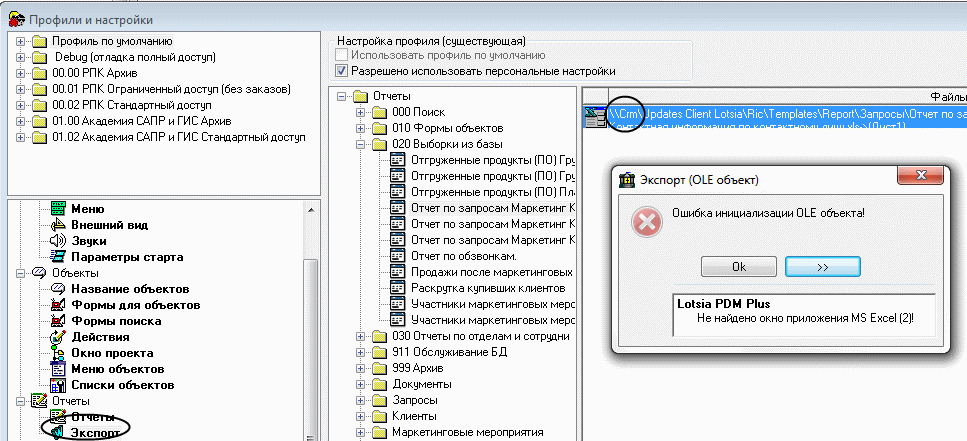
Task: Select Списки объектов tree entry
Action: point(123,385)
